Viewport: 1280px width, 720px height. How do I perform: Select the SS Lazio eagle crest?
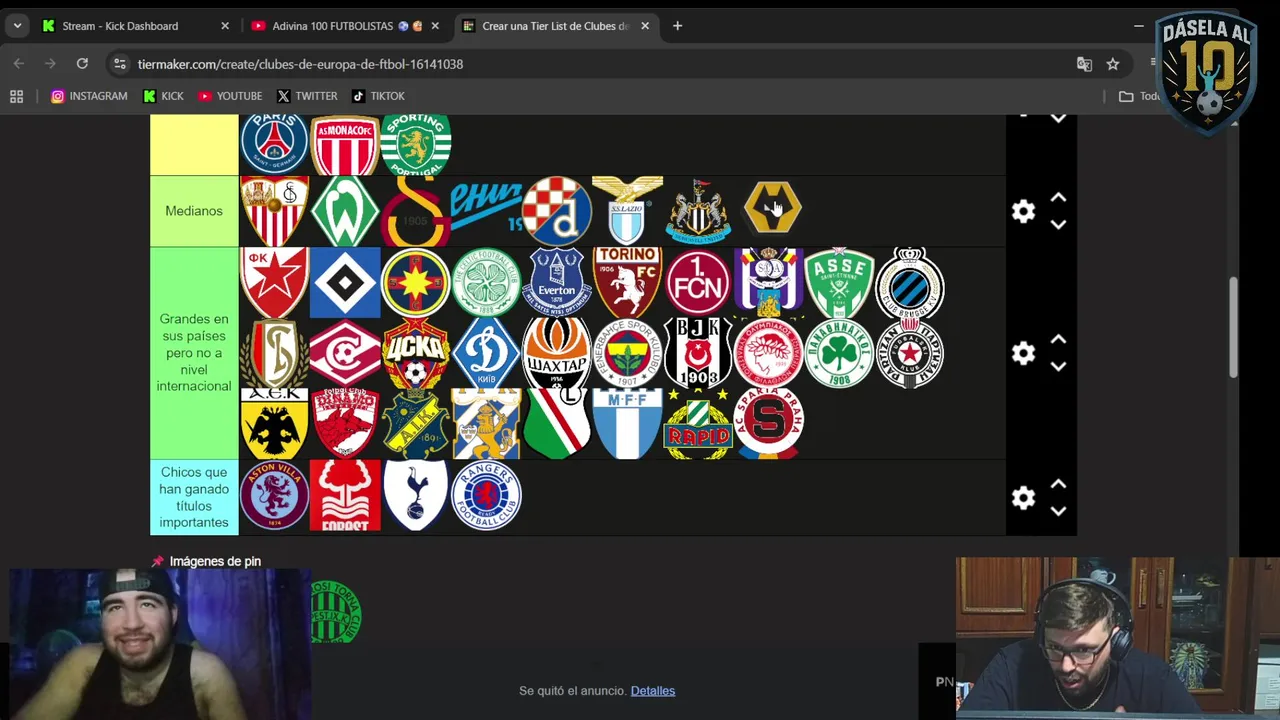pos(627,211)
